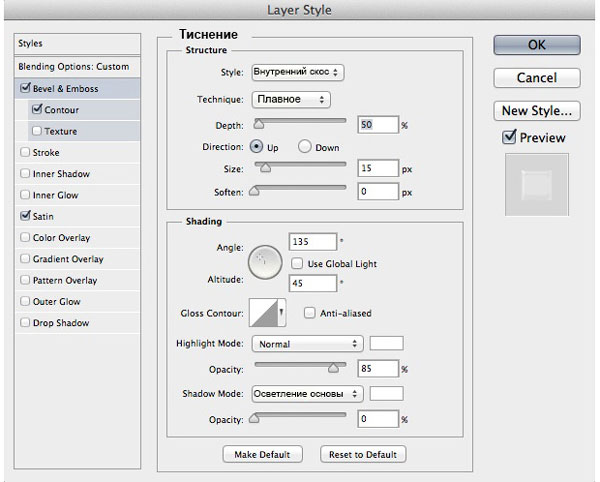Click Reset to Default button
Viewport: 600px width, 482px height.
pos(363,454)
